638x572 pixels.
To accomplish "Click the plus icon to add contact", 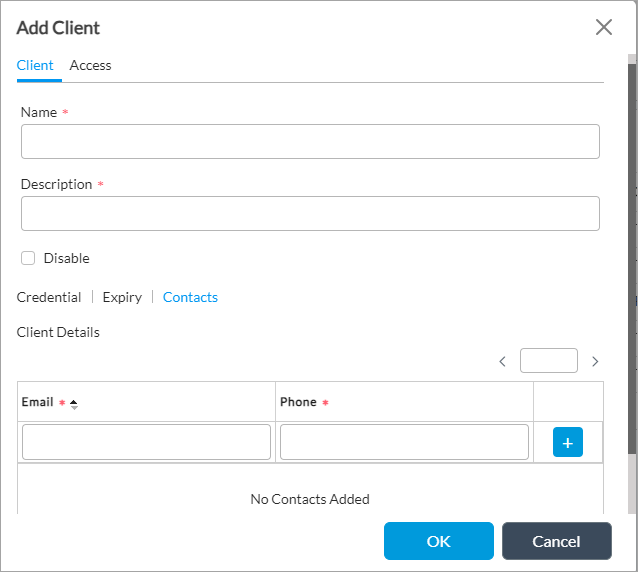I will [x=567, y=442].
